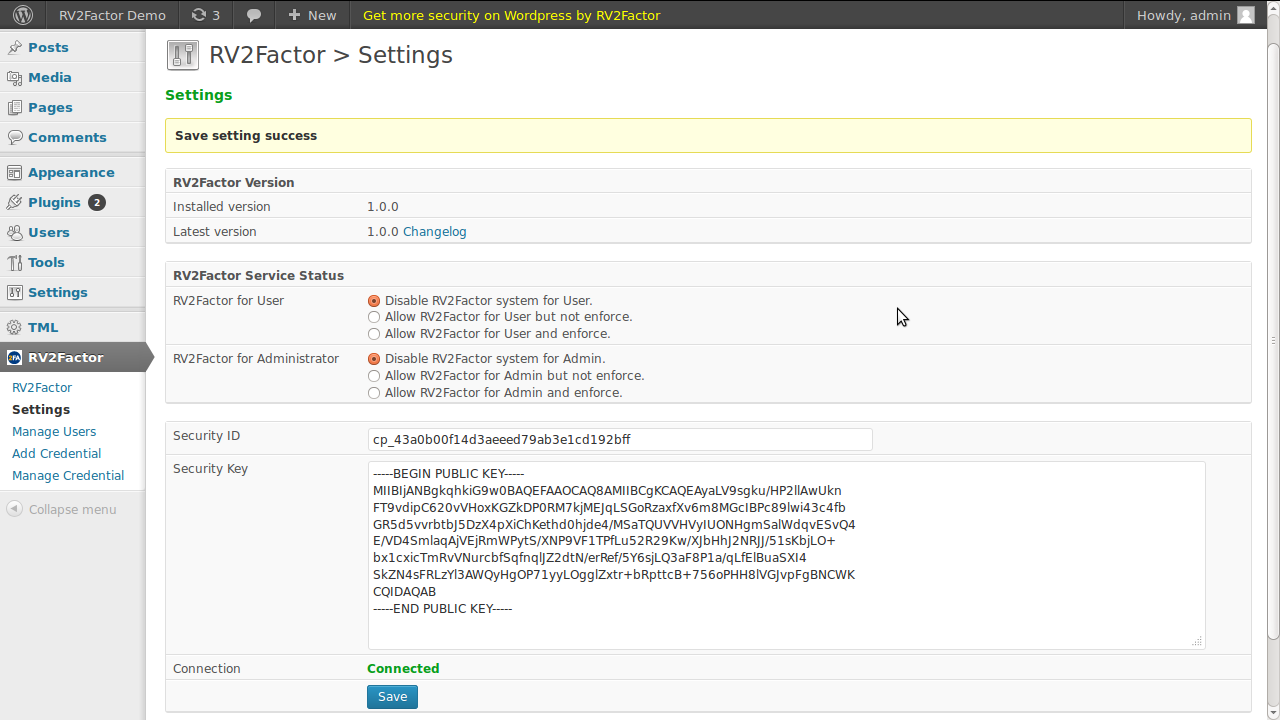1280x720 pixels.
Task: Open Add Credential submenu
Action: [56, 453]
